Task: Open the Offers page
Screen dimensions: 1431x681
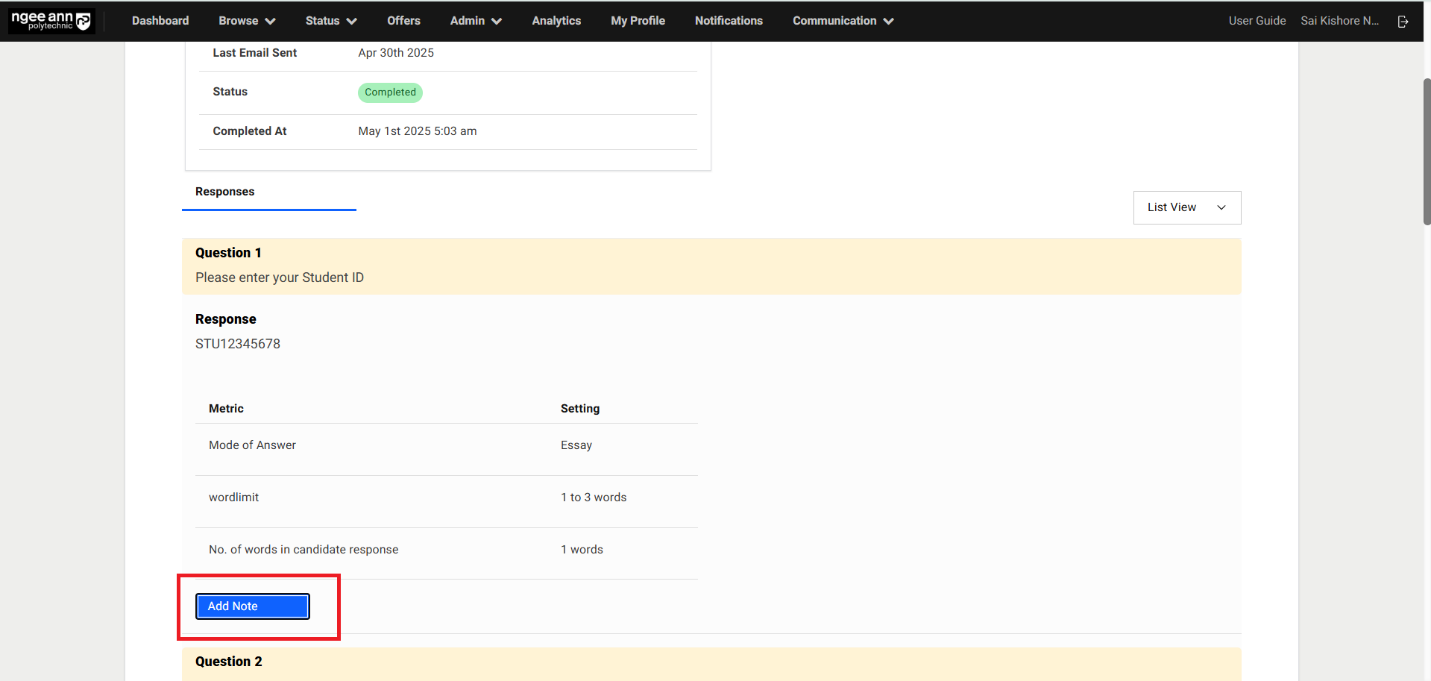Action: coord(404,21)
